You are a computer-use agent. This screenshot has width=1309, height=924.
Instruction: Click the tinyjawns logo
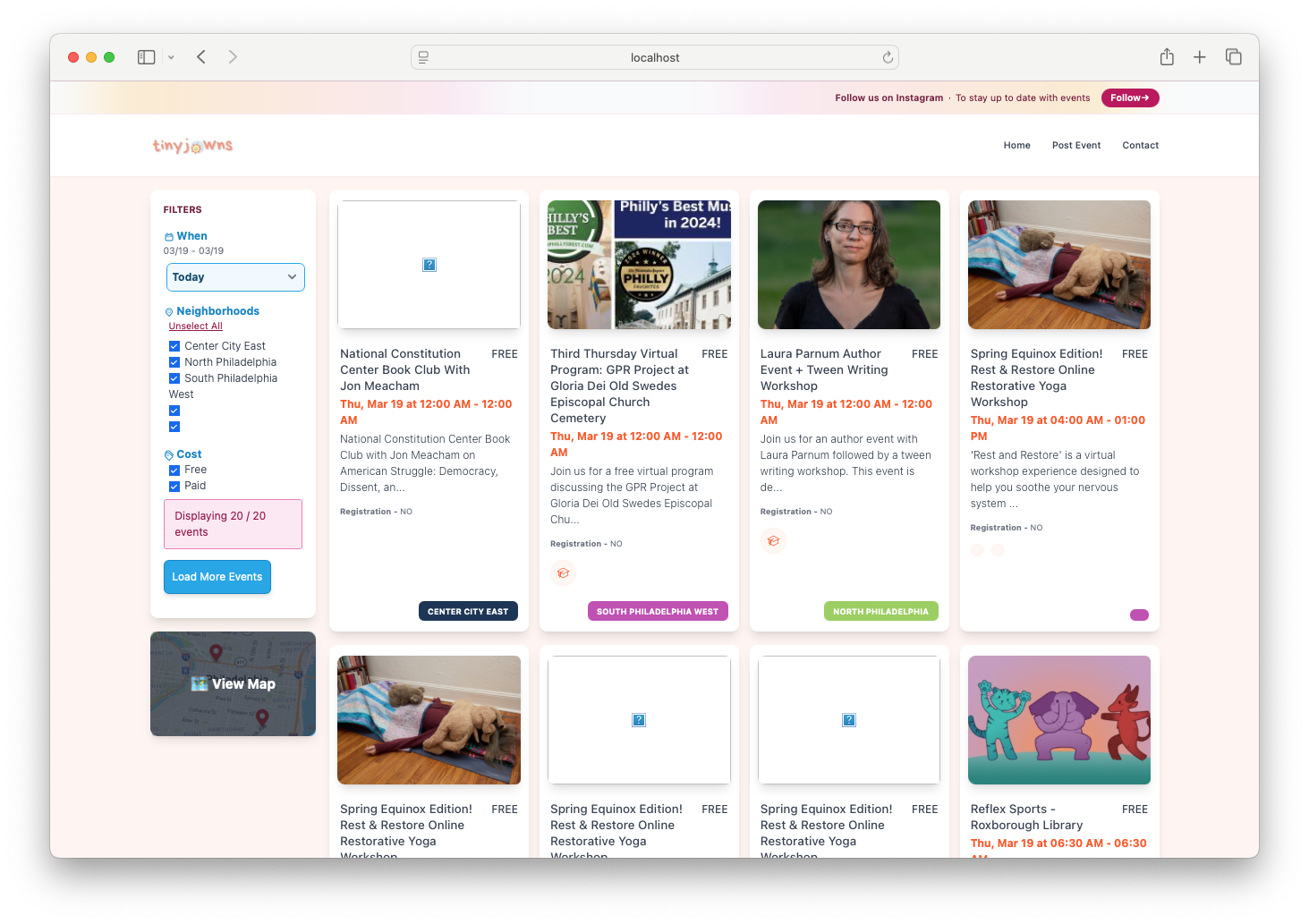192,146
